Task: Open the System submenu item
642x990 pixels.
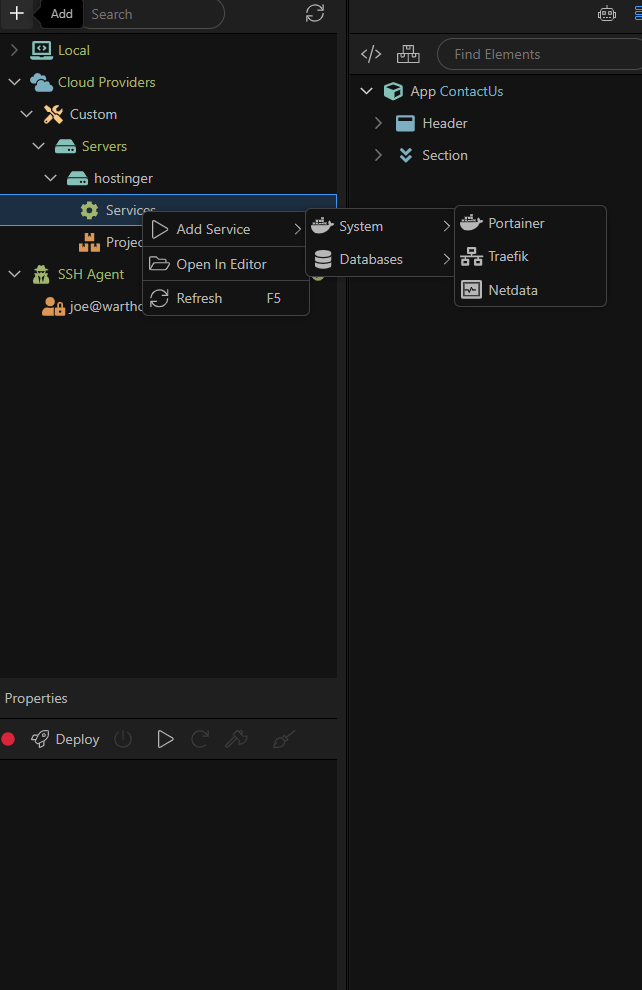Action: (381, 226)
